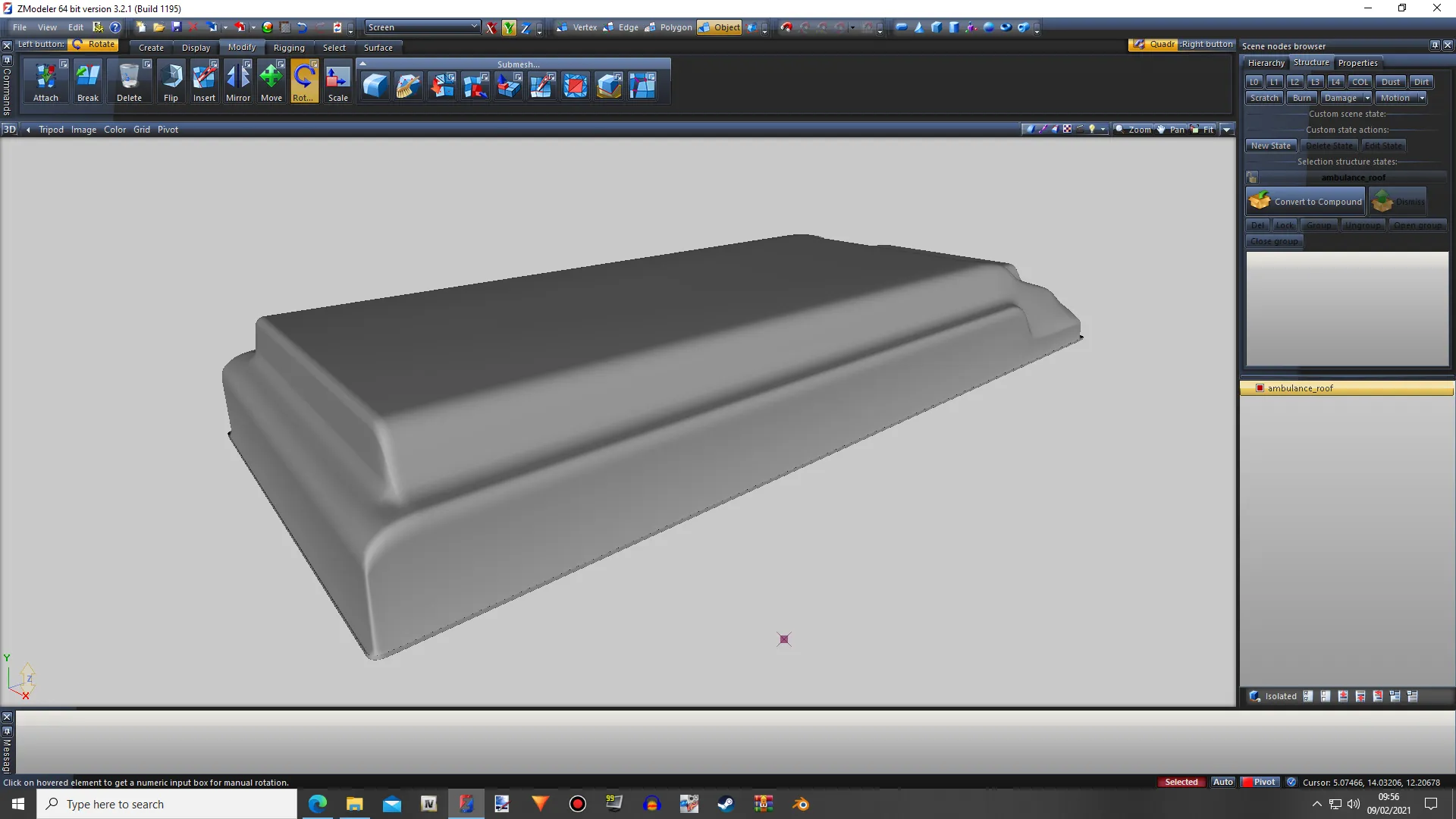Click the sphere primitive icon
The width and height of the screenshot is (1456, 819).
[x=988, y=27]
